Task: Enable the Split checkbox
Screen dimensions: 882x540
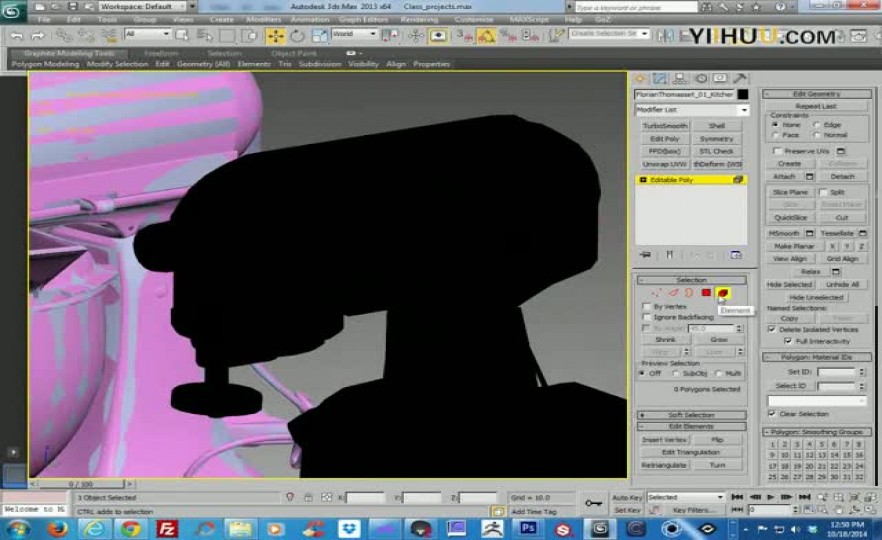Action: coord(823,192)
